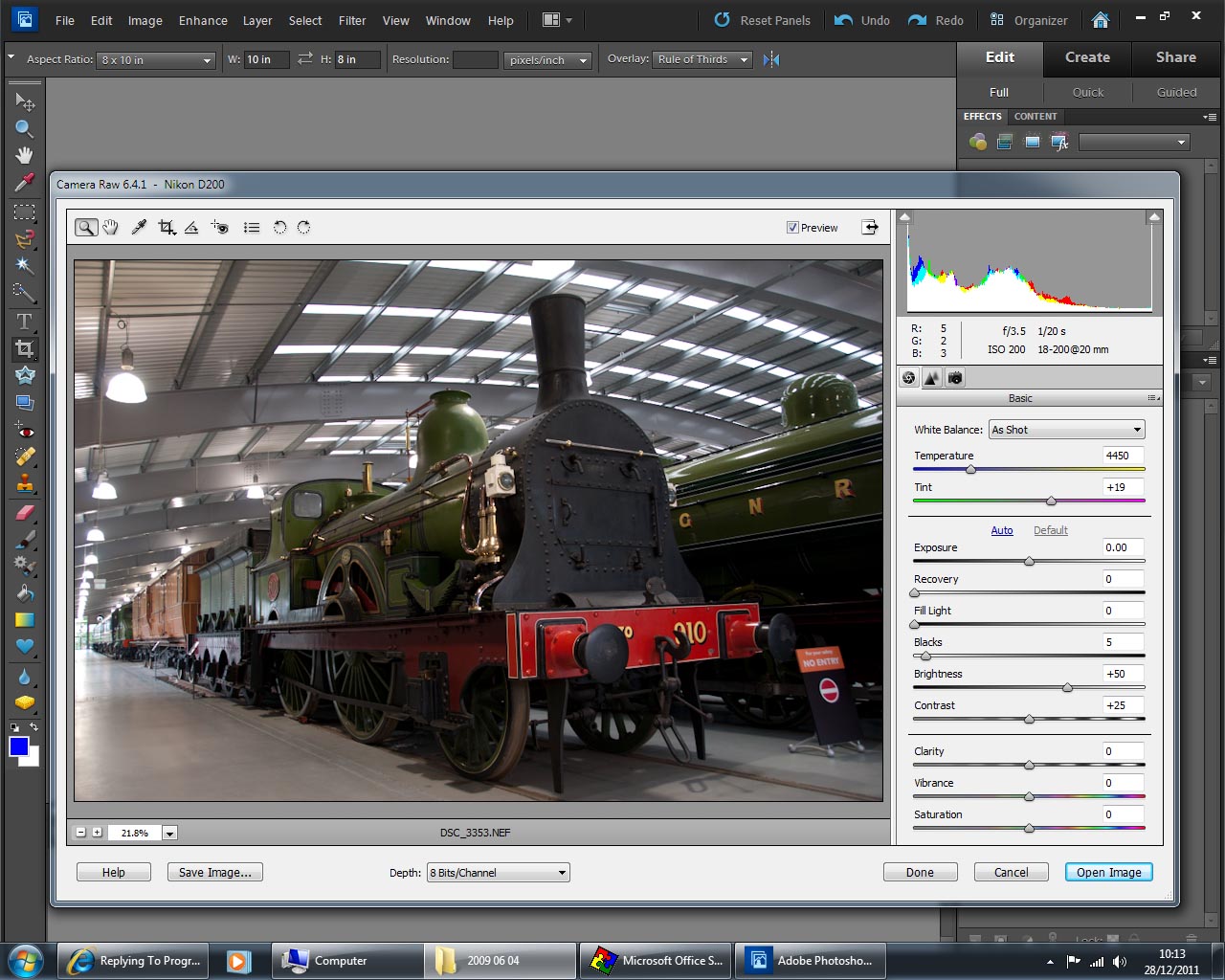Screen dimensions: 1225x980
Task: Toggle highlight clipping warning in histogram
Action: (1153, 217)
